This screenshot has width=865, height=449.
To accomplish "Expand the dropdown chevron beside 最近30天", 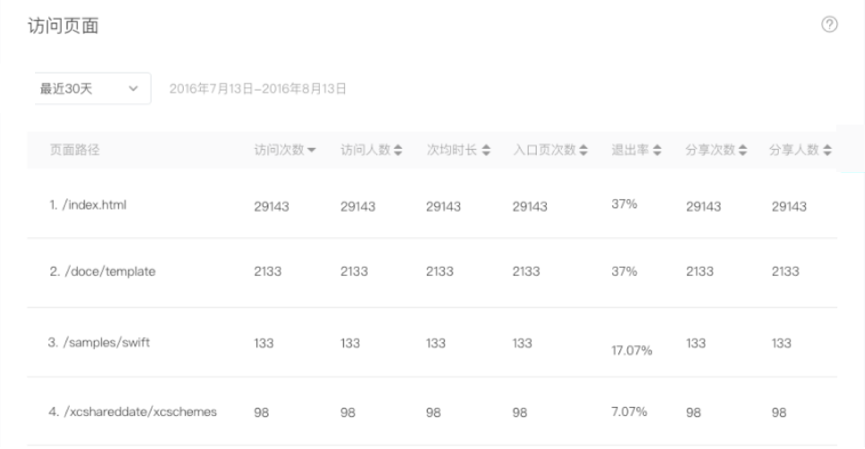I will coord(133,88).
